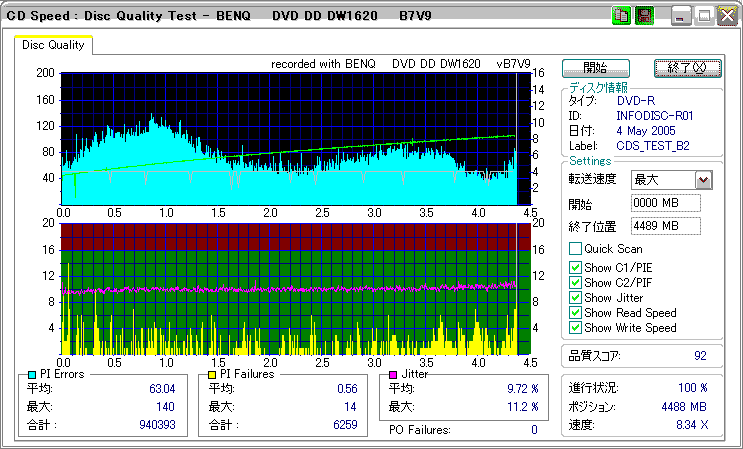
Task: Click the magenta Jitter legend square
Action: 393,375
